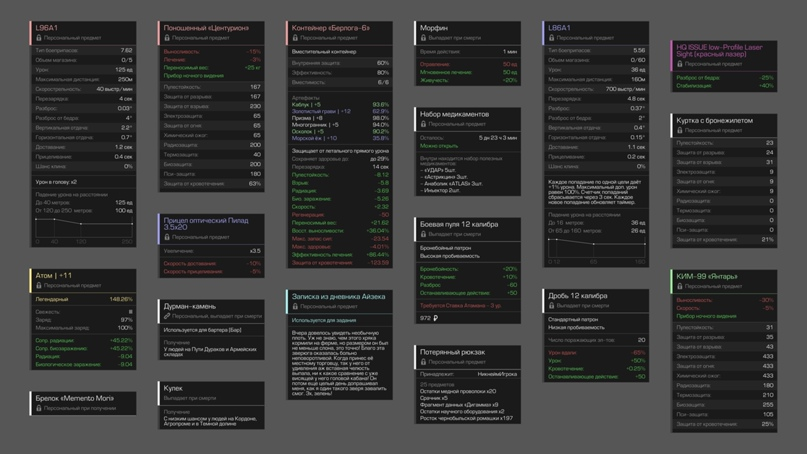Select the L86A1 card title
The height and width of the screenshot is (454, 807).
pos(559,28)
